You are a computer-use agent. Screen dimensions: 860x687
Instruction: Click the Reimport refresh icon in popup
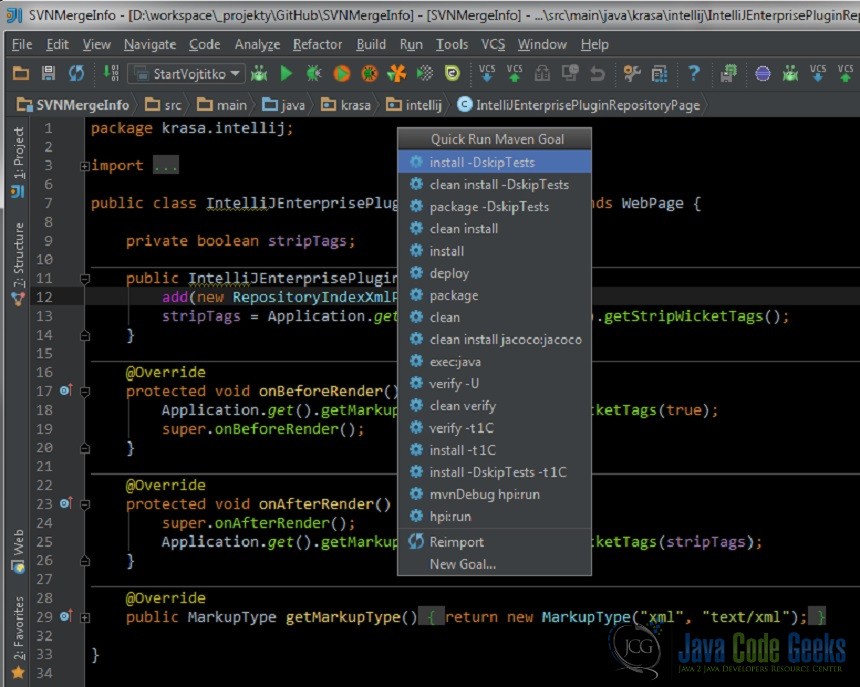[416, 541]
